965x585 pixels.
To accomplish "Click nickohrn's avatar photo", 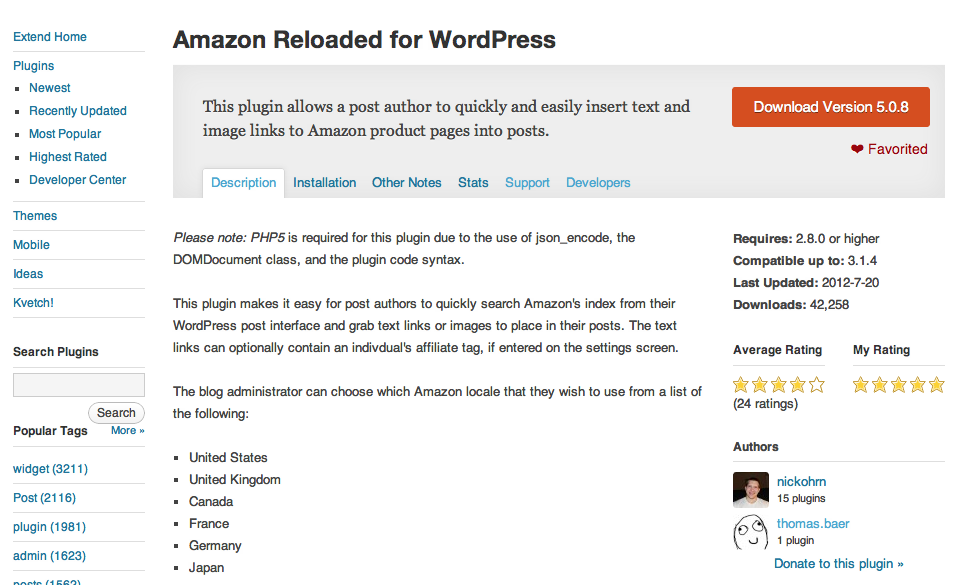I will pyautogui.click(x=751, y=490).
